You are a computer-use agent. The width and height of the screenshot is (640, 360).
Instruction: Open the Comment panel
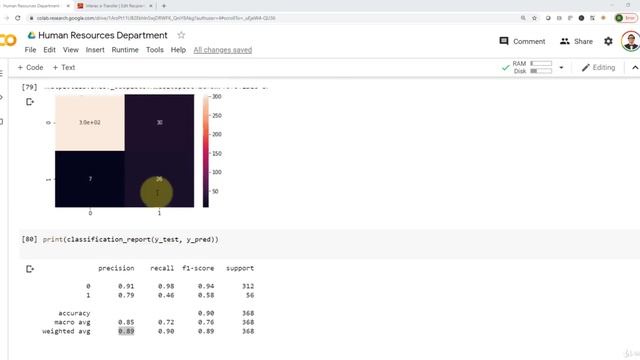pyautogui.click(x=522, y=41)
